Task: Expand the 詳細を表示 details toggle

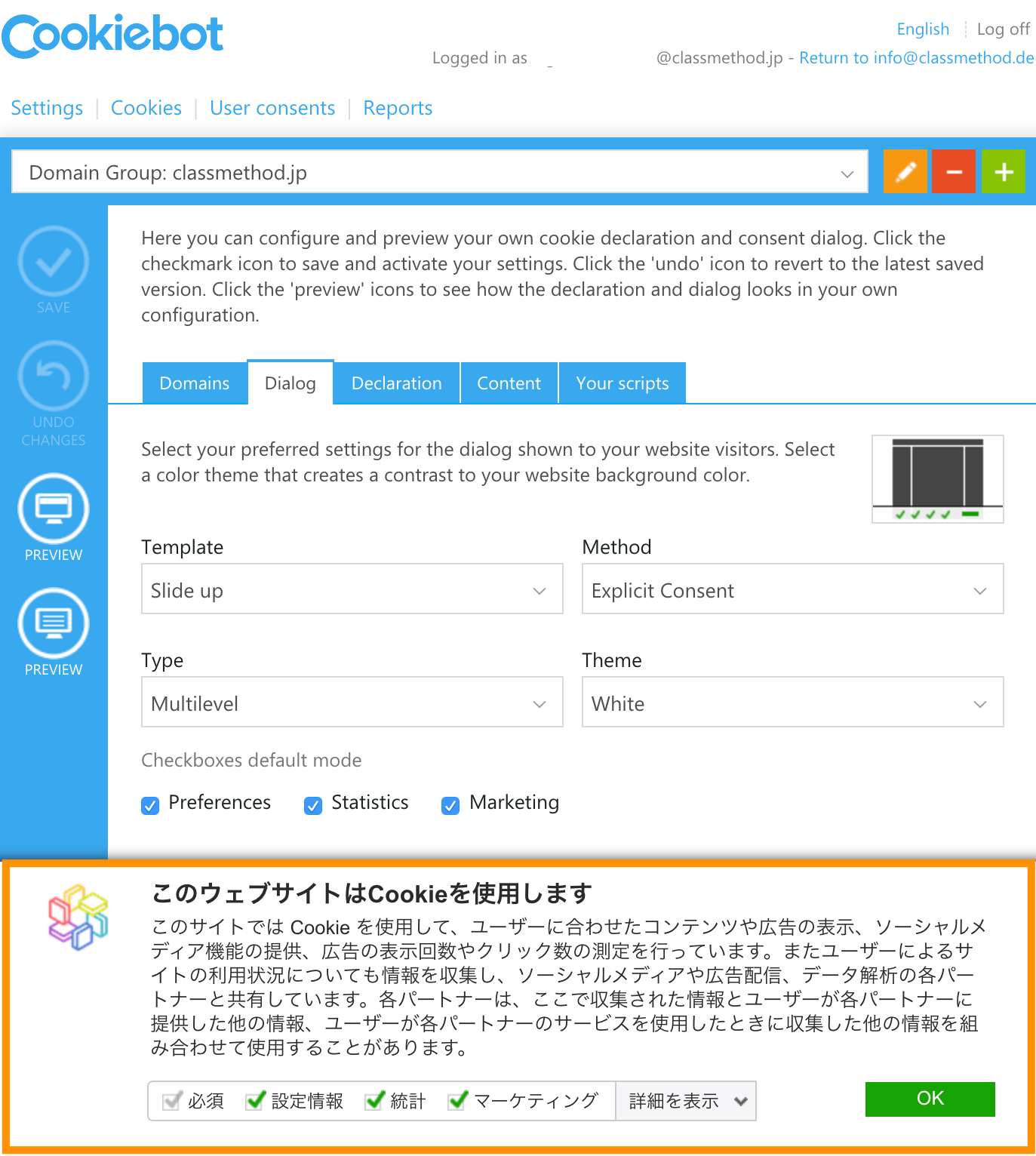Action: pos(687,1101)
